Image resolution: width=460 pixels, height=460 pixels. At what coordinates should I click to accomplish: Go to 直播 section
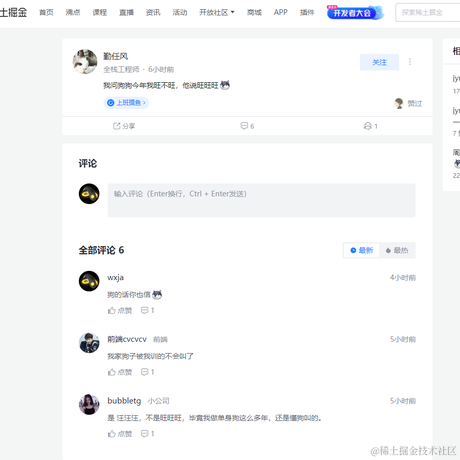(x=126, y=13)
